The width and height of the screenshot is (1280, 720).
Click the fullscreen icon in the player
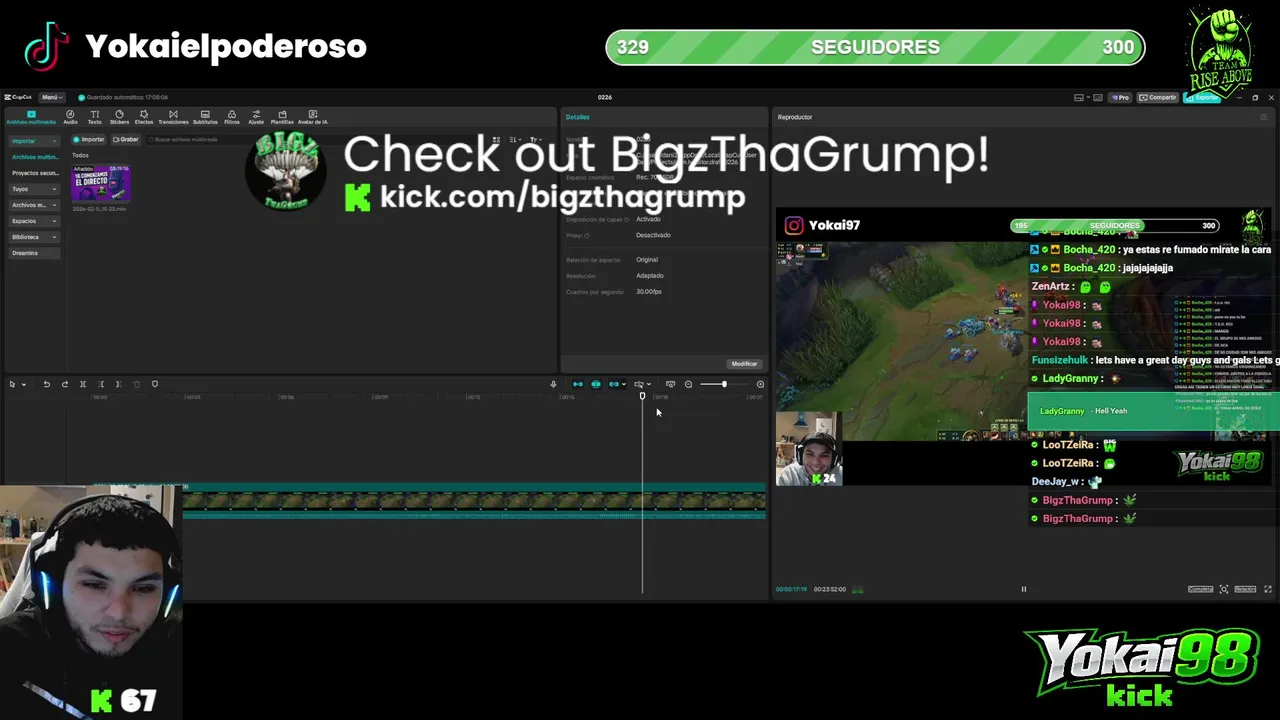click(x=1268, y=589)
